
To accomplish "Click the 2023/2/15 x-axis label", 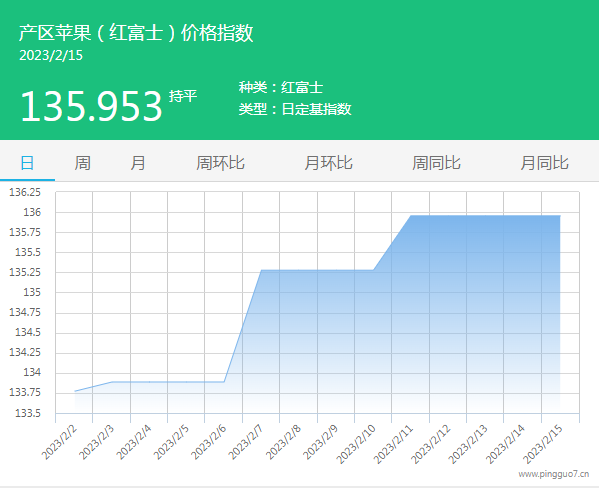I will tap(543, 444).
